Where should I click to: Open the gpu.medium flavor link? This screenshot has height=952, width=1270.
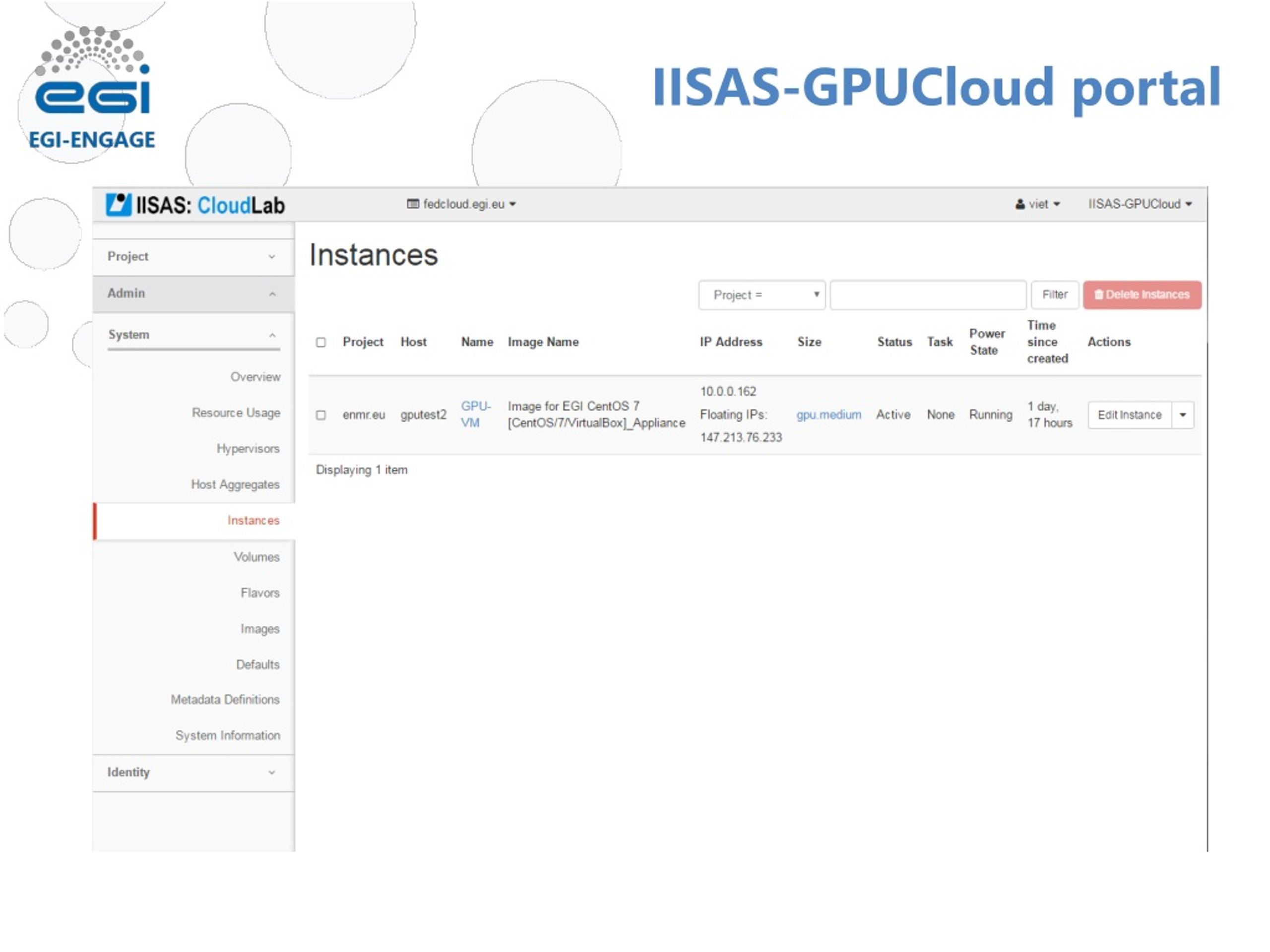tap(828, 415)
